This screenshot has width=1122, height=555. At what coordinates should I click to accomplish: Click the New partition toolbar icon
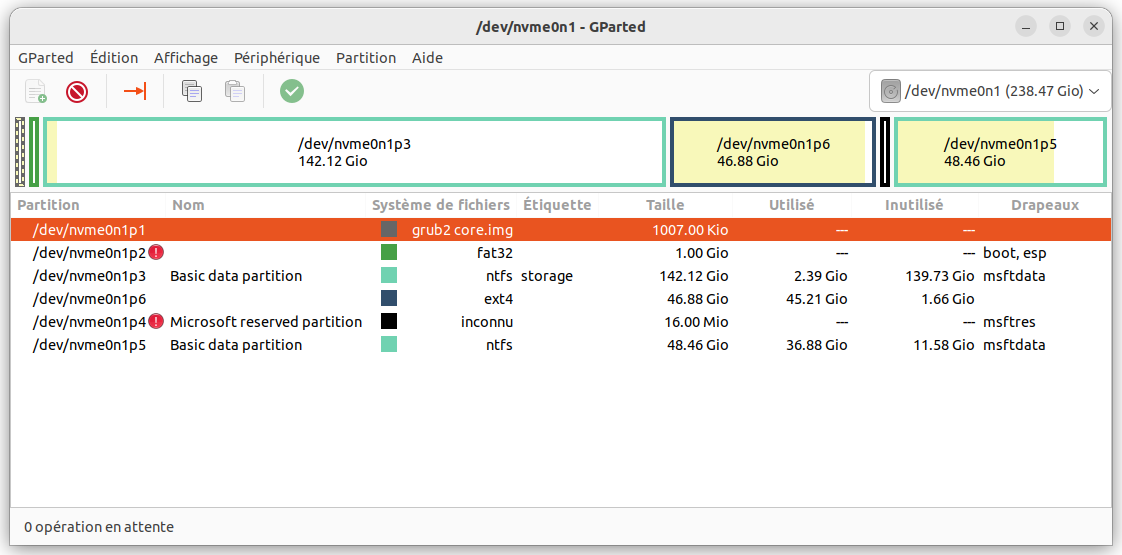36,92
